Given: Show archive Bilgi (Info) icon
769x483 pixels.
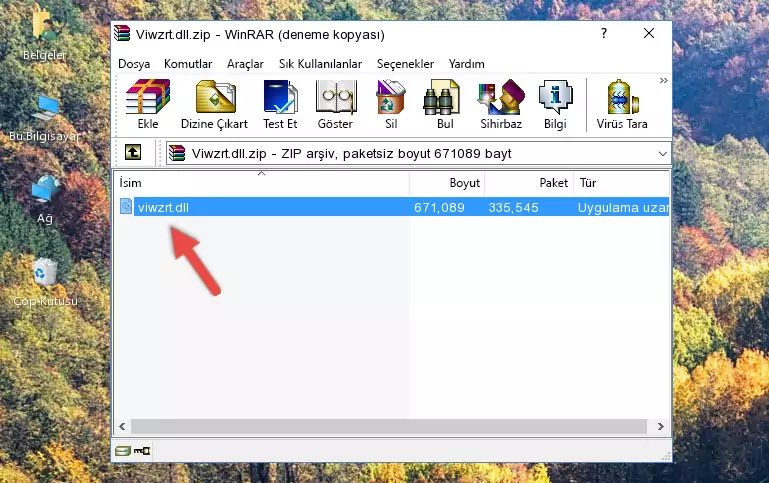Looking at the screenshot, I should tap(555, 97).
